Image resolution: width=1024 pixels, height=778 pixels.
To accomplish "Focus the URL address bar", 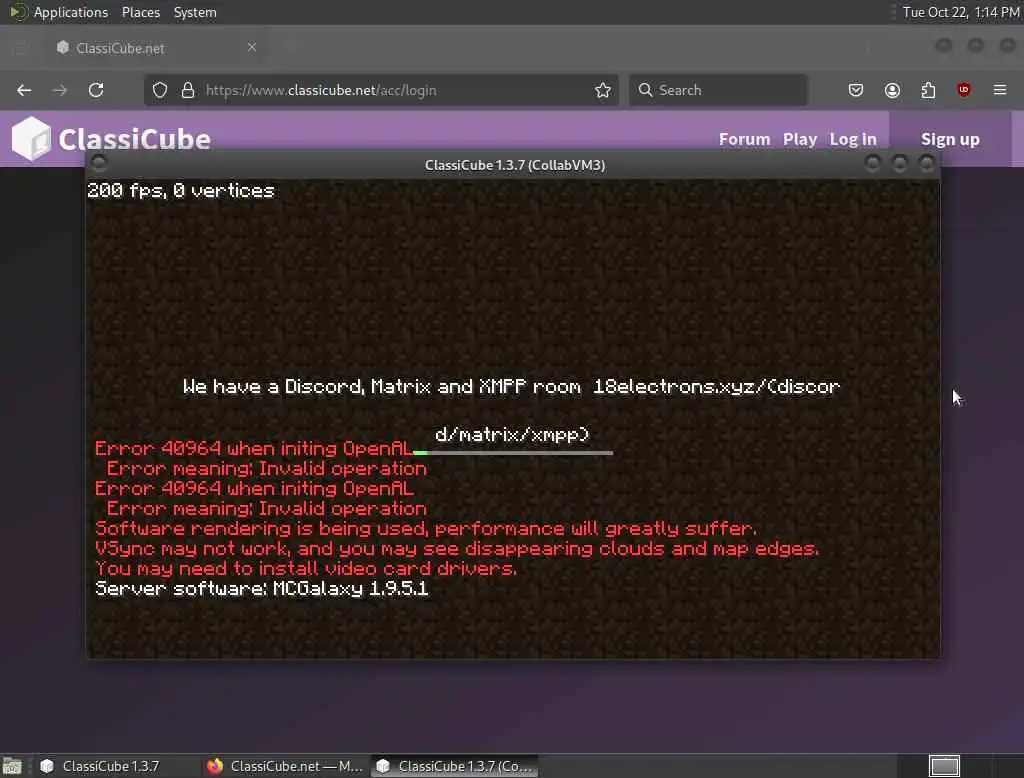I will click(x=381, y=90).
